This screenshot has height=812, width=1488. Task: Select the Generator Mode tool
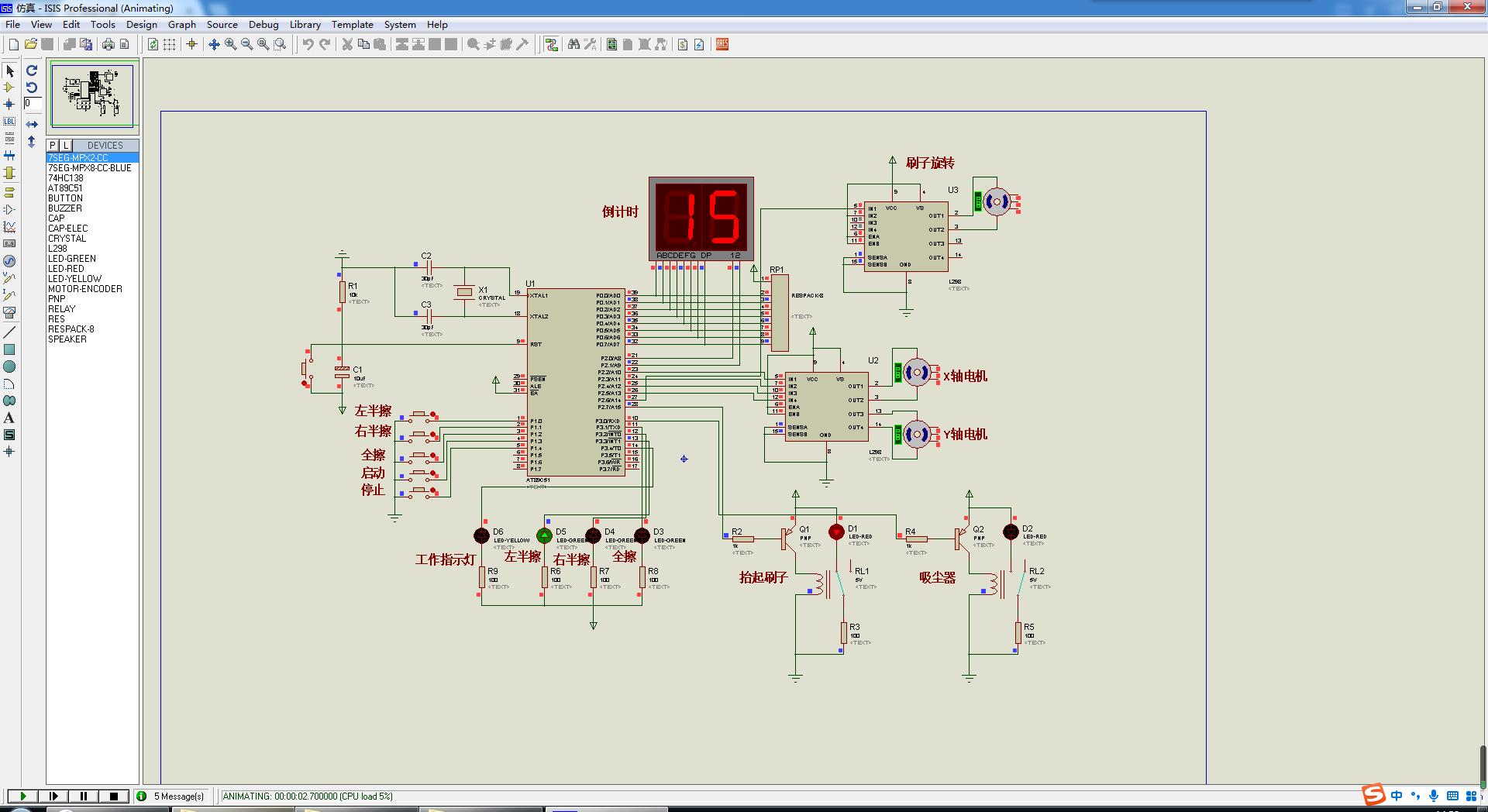(x=9, y=261)
